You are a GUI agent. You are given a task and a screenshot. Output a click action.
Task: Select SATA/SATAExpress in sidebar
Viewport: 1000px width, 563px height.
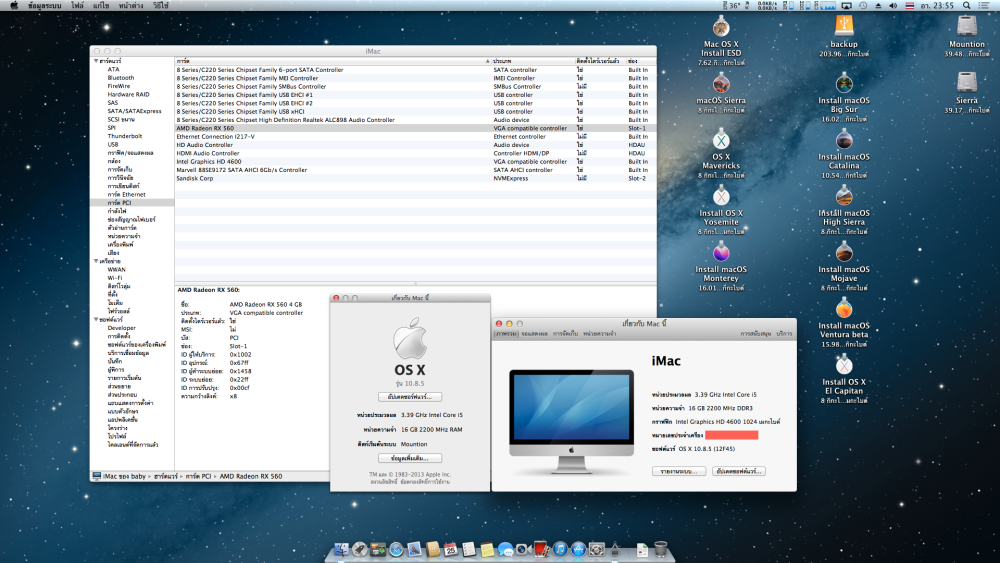(134, 111)
